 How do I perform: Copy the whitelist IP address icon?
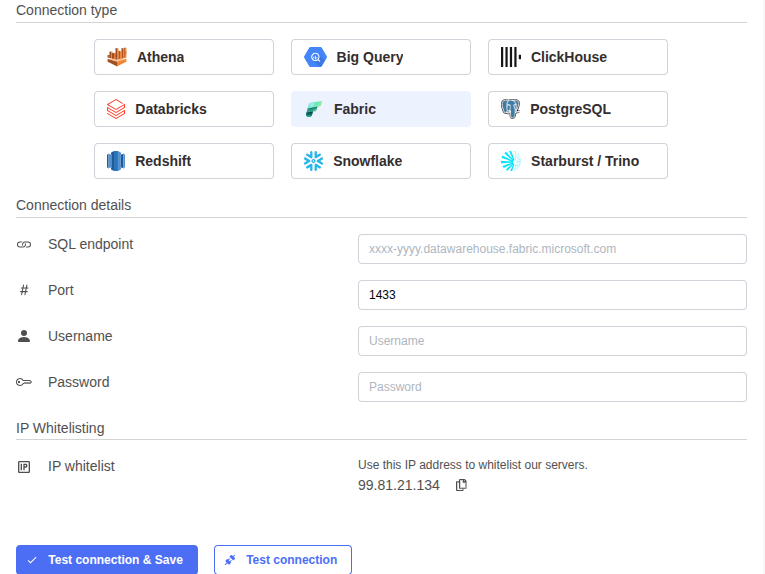(461, 485)
